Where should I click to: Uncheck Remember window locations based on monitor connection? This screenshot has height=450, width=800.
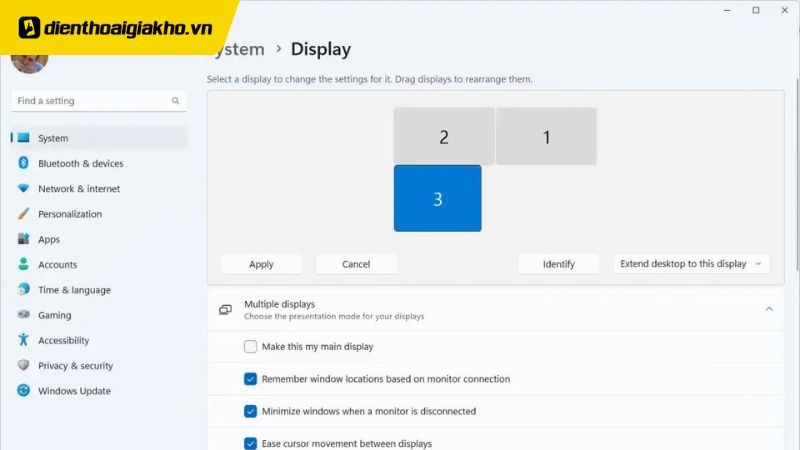tap(250, 379)
